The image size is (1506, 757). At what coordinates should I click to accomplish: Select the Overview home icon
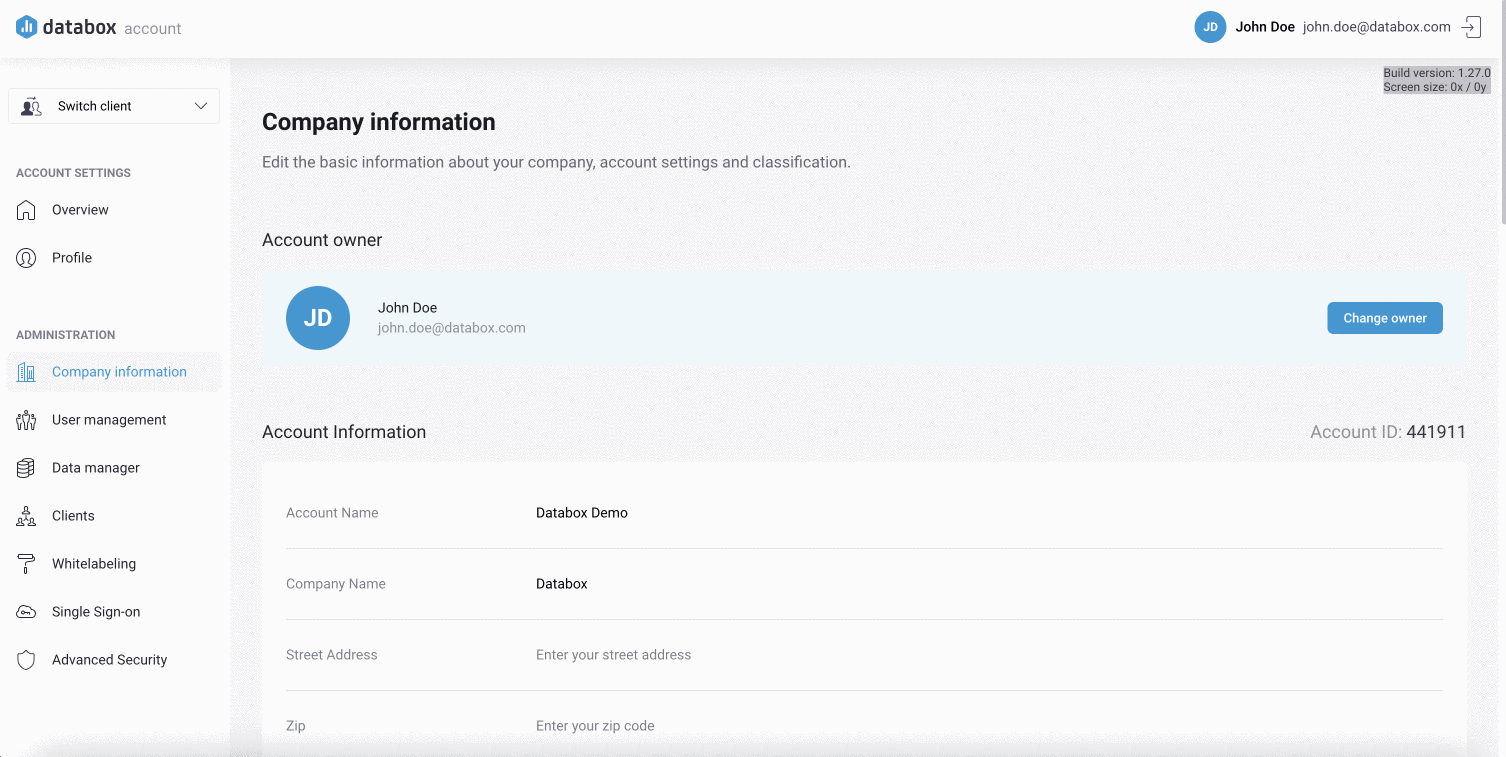(x=26, y=209)
